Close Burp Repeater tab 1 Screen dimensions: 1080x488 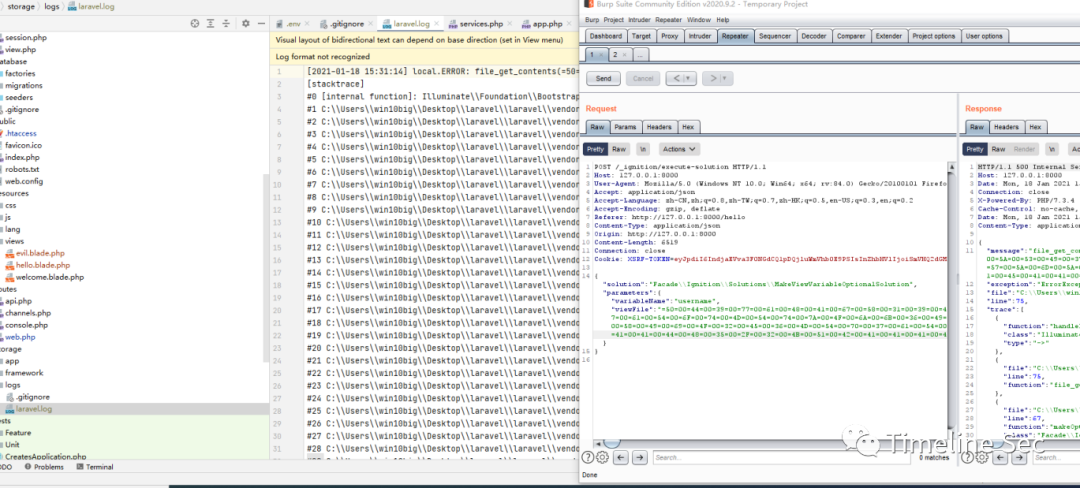[x=601, y=54]
